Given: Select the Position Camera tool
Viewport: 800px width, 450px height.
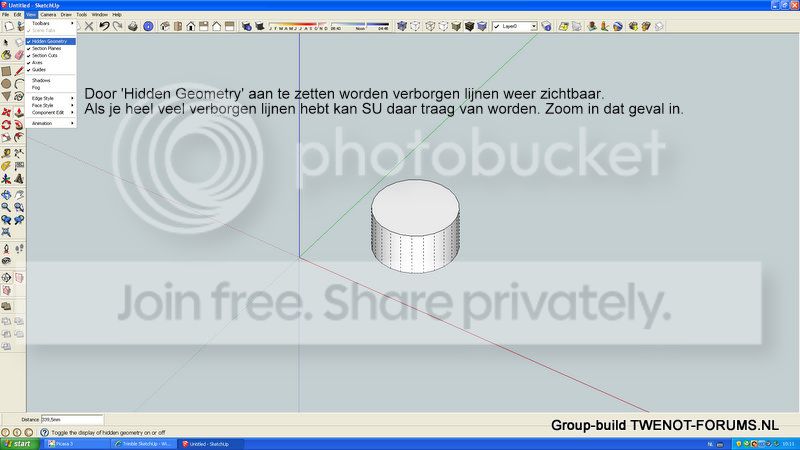Looking at the screenshot, I should (6, 249).
